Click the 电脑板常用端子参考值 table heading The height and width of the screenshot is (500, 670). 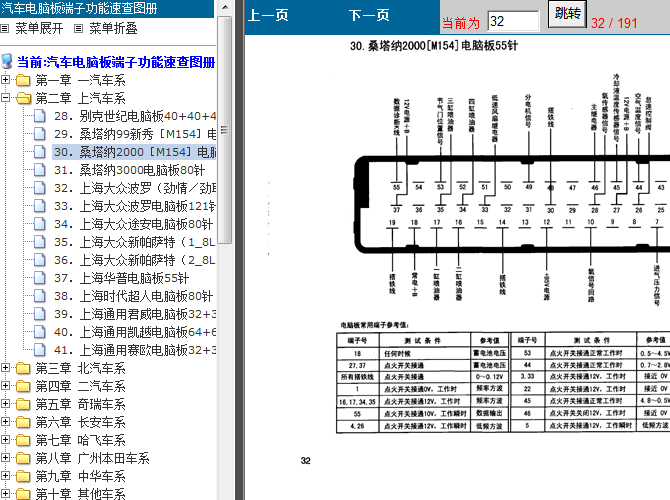click(x=376, y=325)
